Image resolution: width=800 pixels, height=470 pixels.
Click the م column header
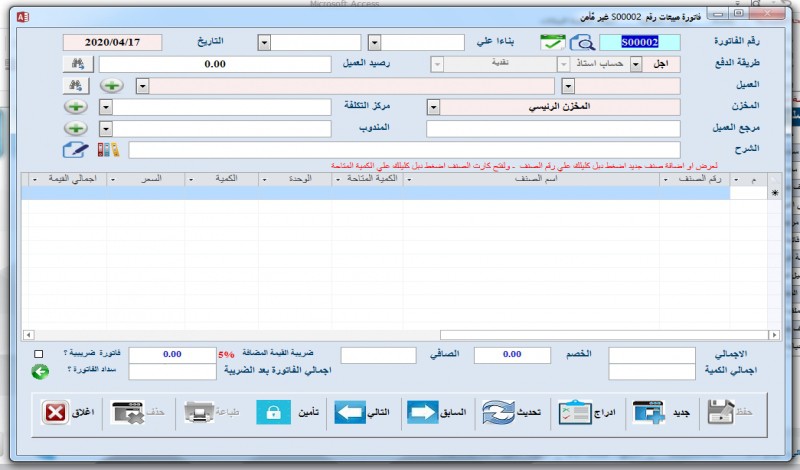[749, 179]
